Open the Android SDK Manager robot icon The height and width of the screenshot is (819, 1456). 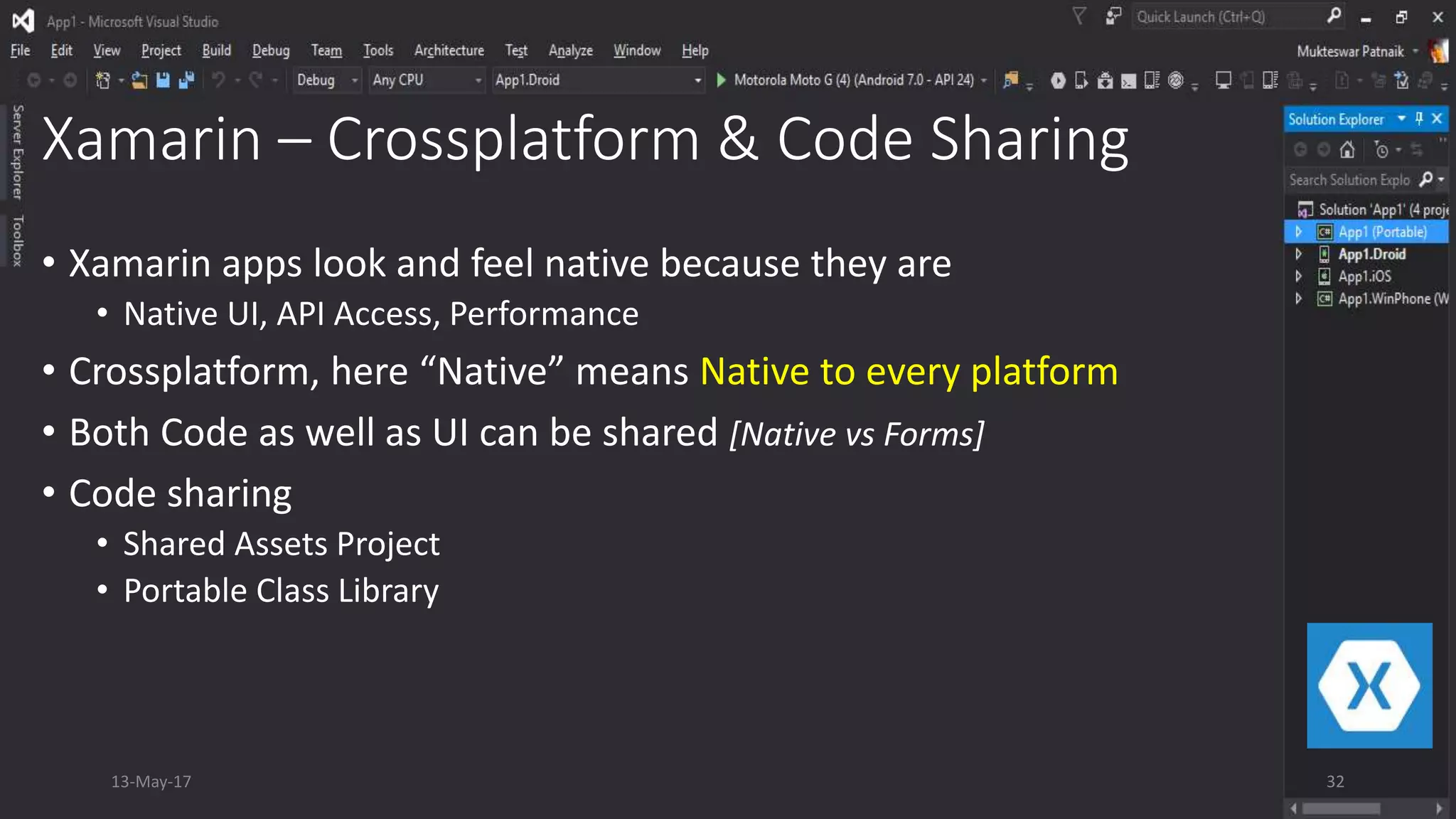[x=1105, y=80]
